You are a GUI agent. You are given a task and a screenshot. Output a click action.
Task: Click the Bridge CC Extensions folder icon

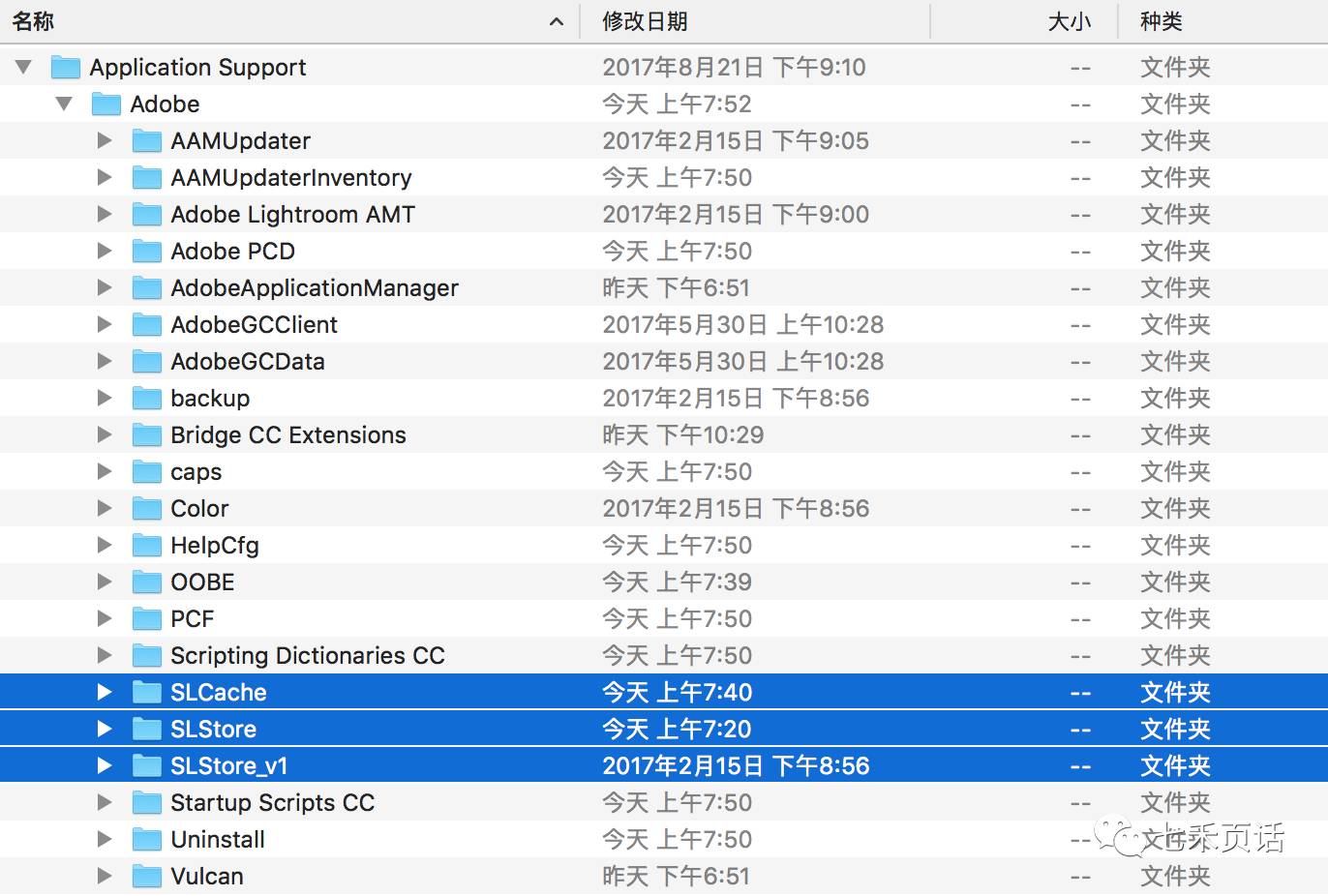coord(147,434)
